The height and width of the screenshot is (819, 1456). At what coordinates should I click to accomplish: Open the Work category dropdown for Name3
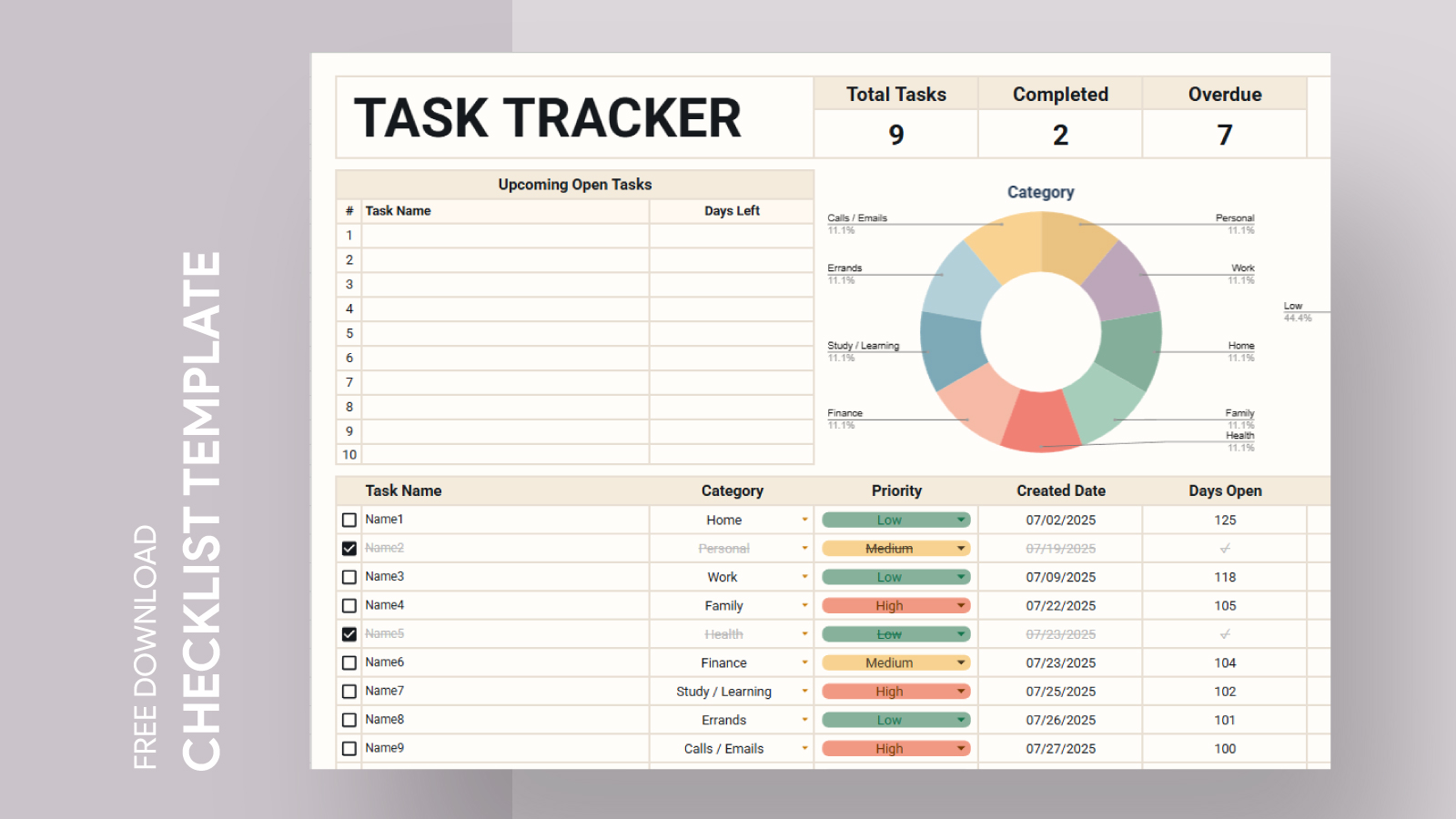804,576
